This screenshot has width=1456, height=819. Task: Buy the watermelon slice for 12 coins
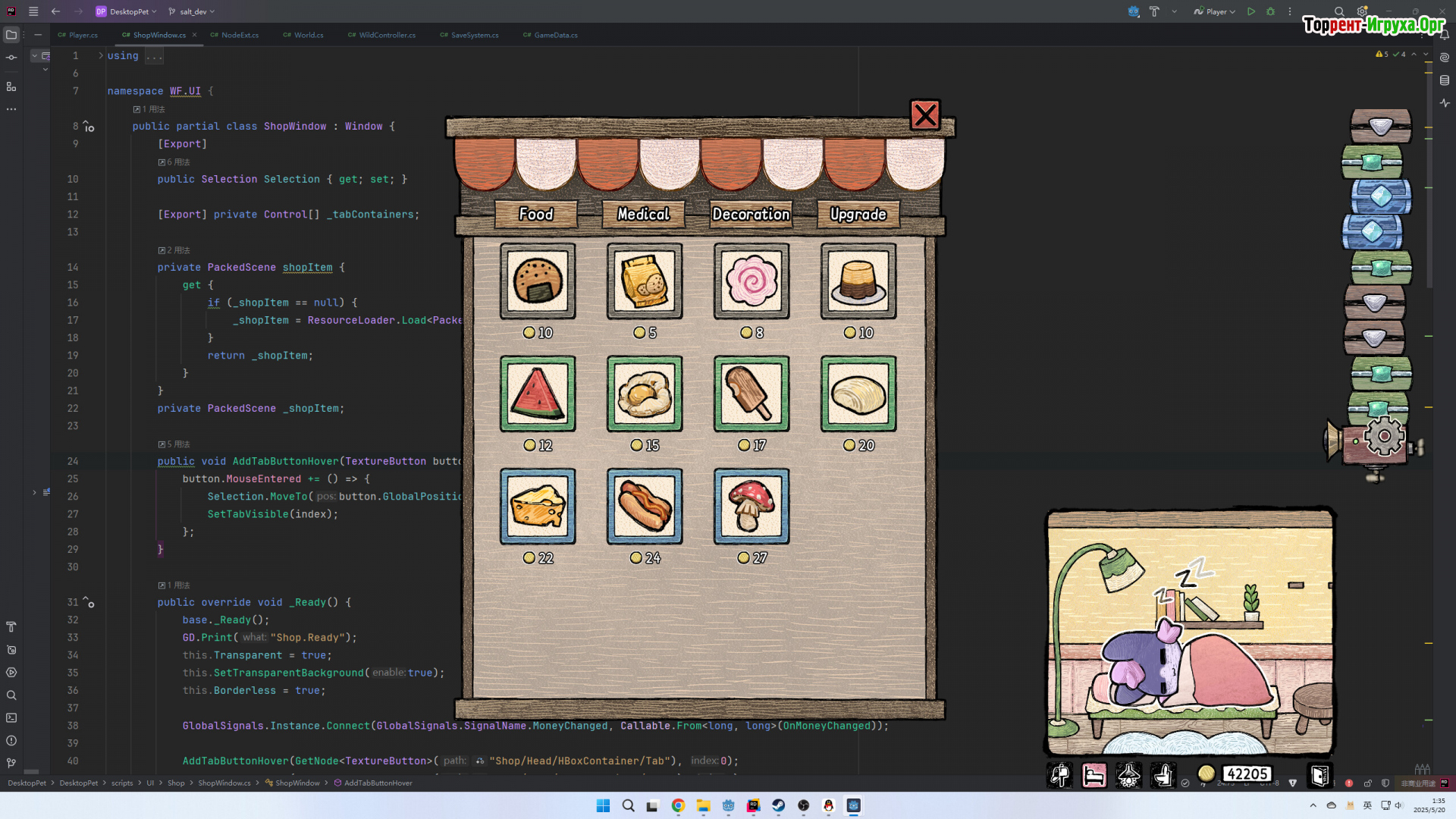coord(538,394)
